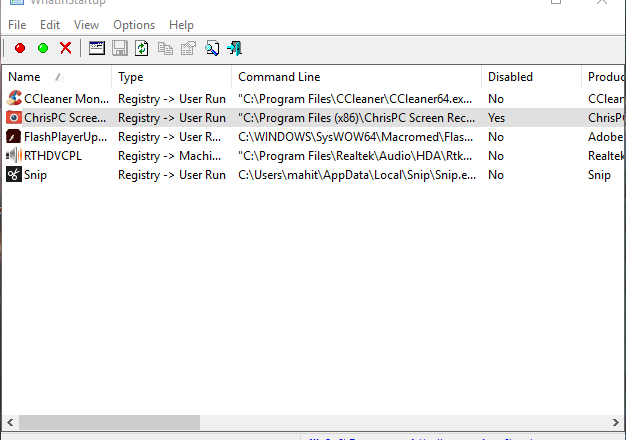Click the Realtek\Audio\HDA command line cell
The height and width of the screenshot is (440, 626).
[x=355, y=156]
